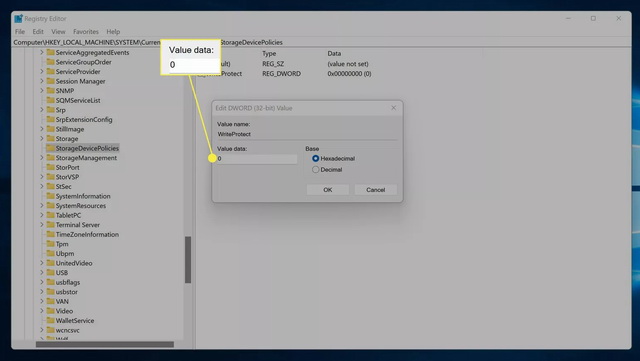
Task: Expand the SNMP tree node
Action: 42,91
